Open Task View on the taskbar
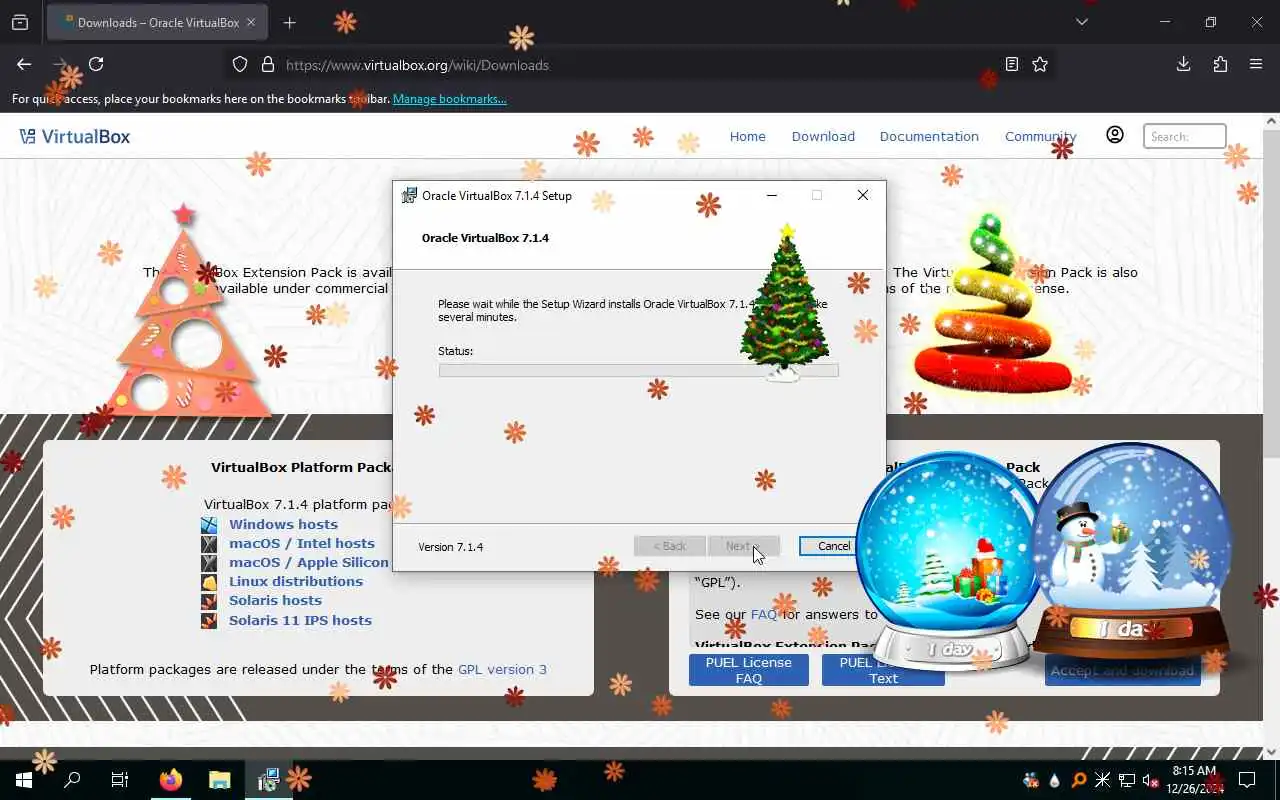This screenshot has height=800, width=1280. 120,780
